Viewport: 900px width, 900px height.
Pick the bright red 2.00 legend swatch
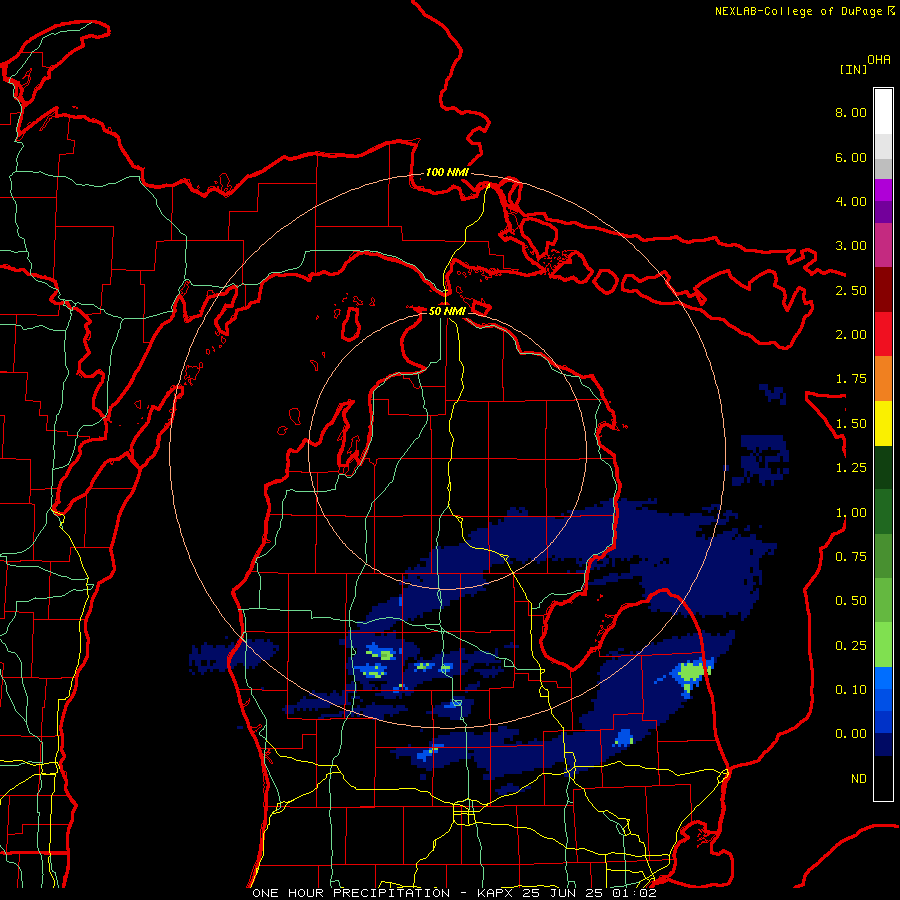tap(883, 334)
